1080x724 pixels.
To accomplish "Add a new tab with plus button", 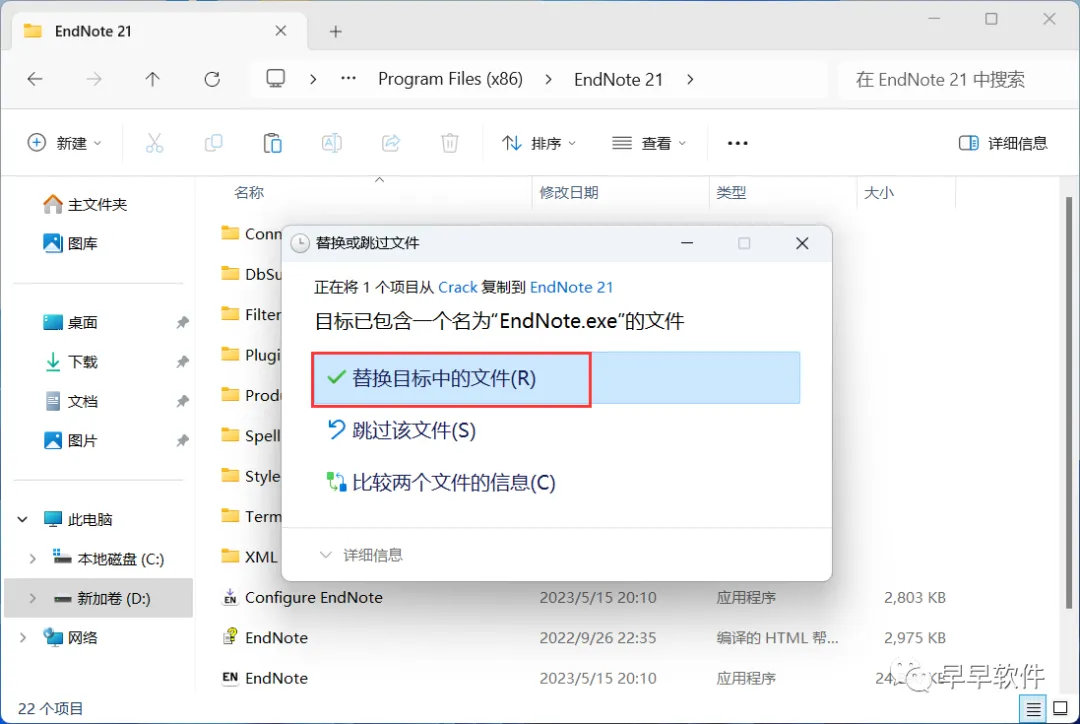I will [335, 32].
